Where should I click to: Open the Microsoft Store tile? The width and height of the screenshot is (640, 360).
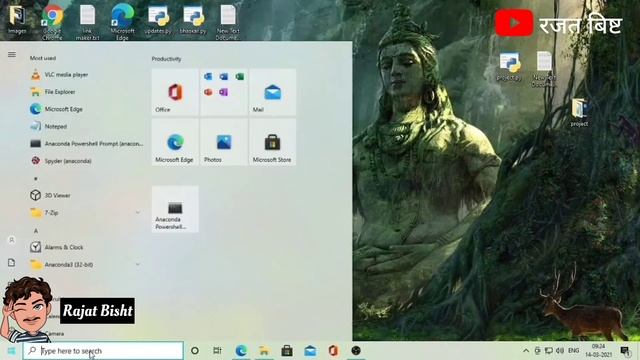coord(272,142)
